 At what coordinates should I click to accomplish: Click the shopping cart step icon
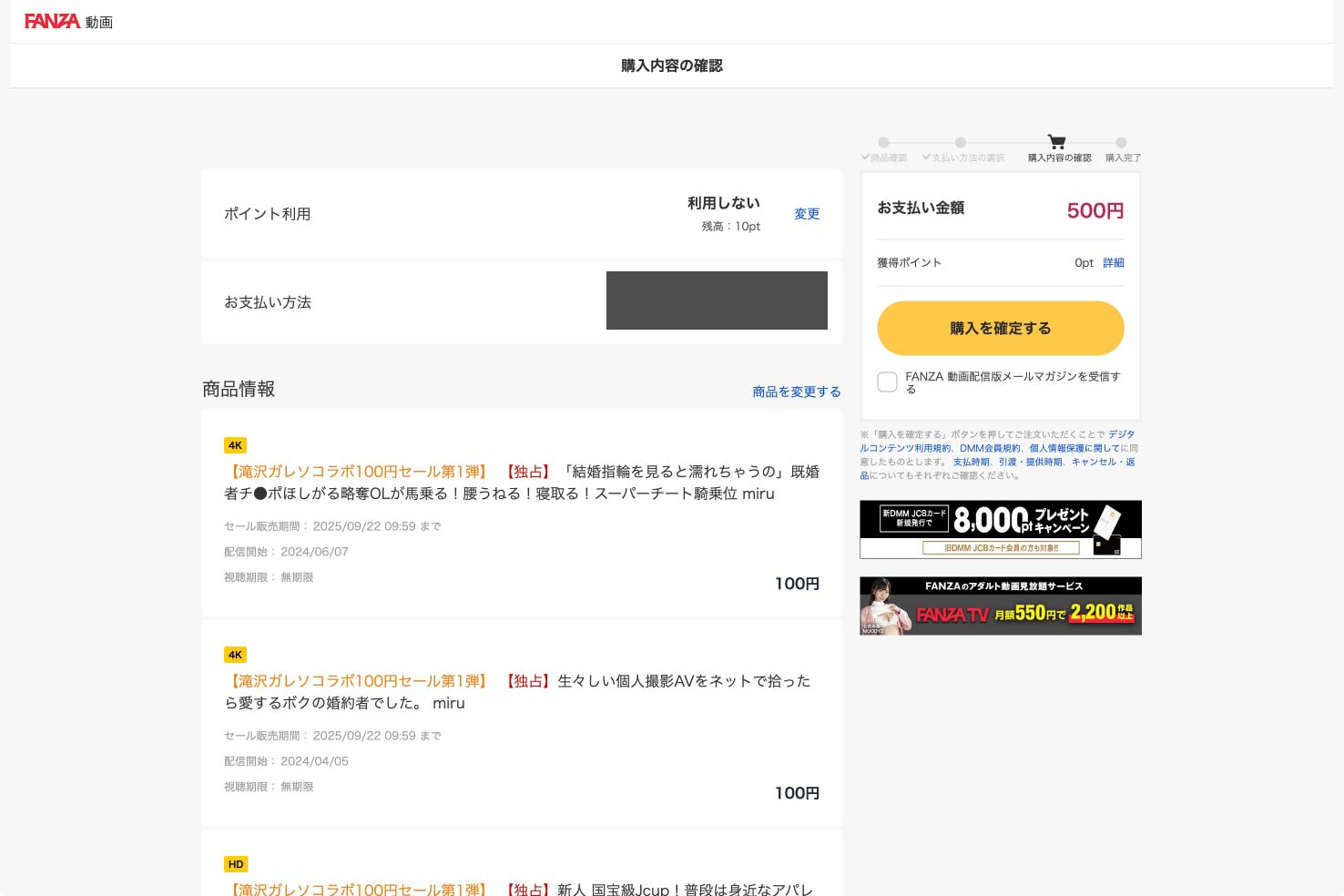[x=1056, y=141]
